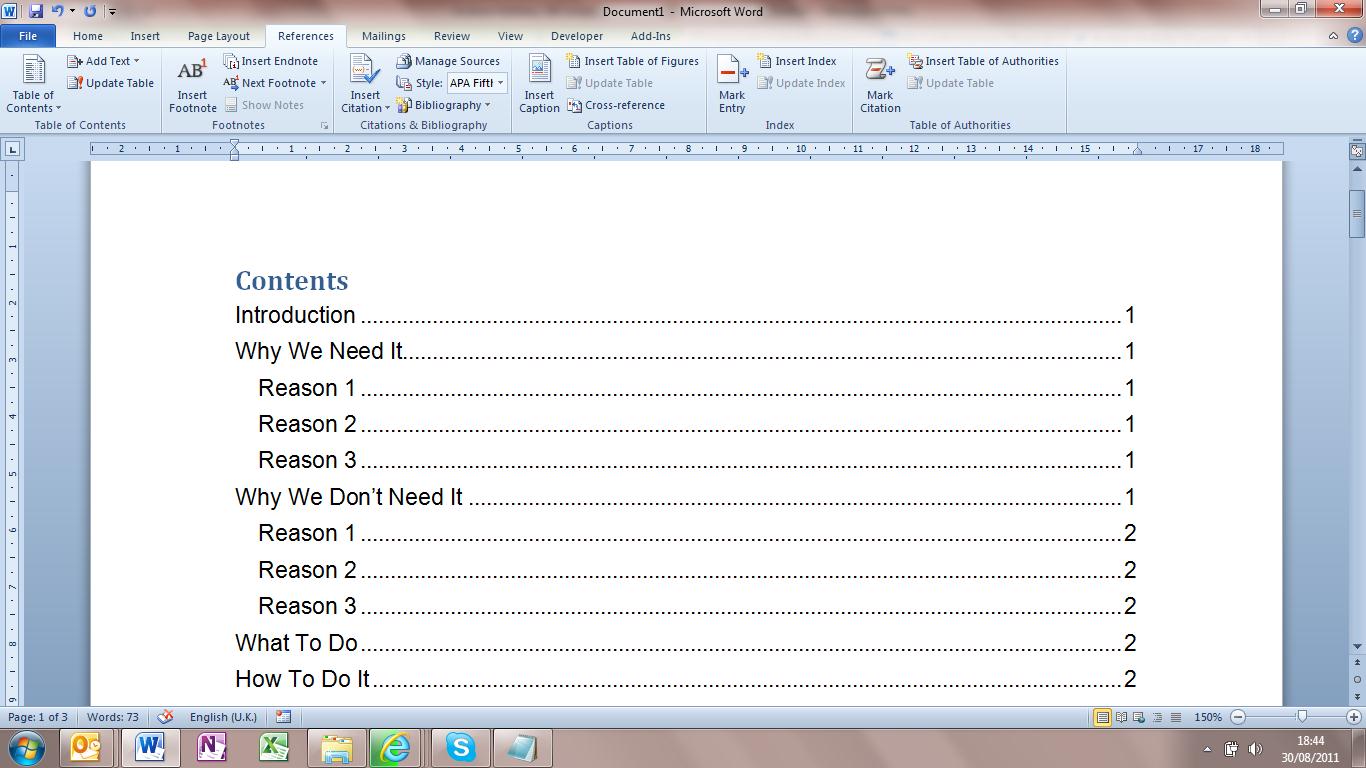Screen dimensions: 1366x768
Task: Click the Redo icon in title bar
Action: tap(91, 11)
